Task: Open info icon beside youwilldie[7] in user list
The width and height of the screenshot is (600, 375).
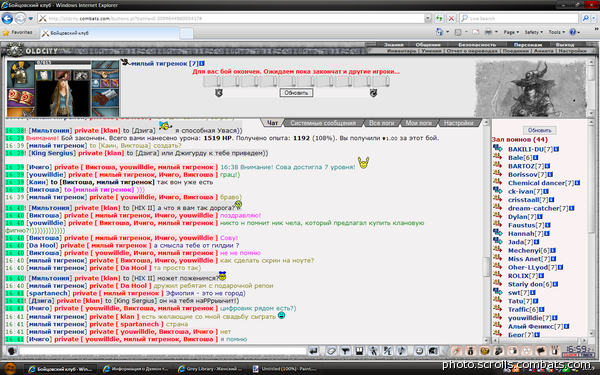Action: (554, 318)
